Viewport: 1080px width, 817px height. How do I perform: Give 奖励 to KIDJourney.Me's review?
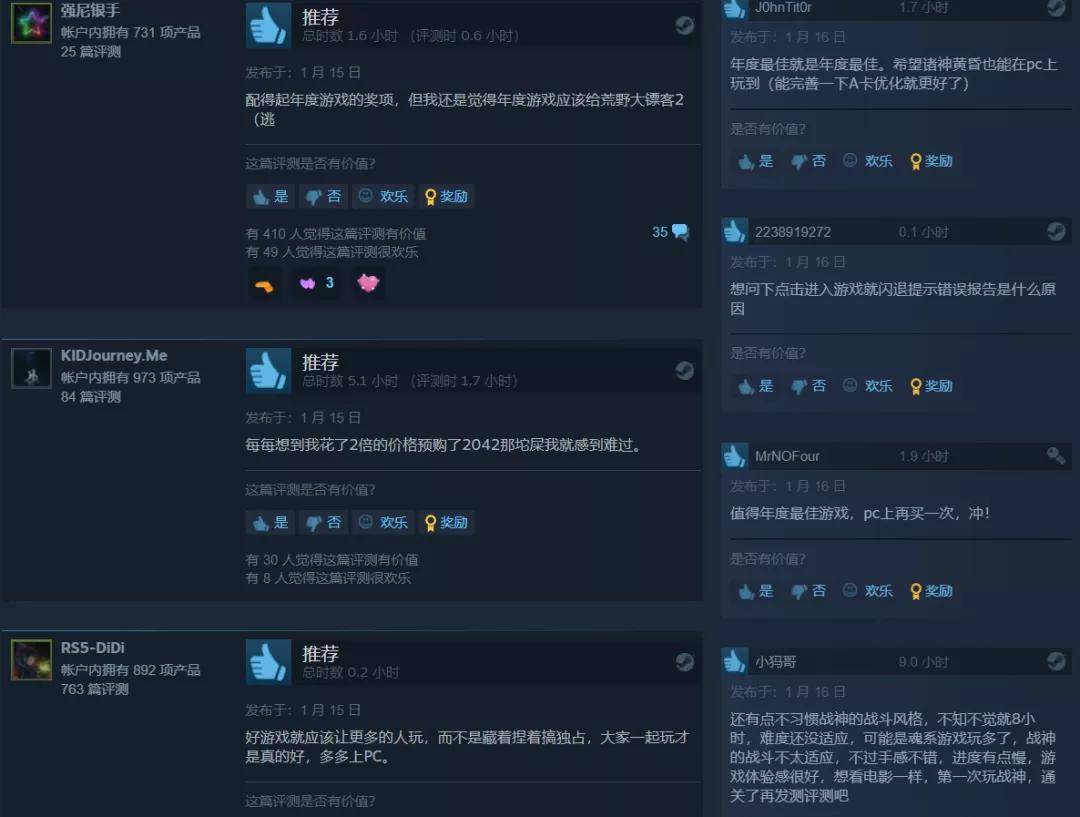click(446, 523)
